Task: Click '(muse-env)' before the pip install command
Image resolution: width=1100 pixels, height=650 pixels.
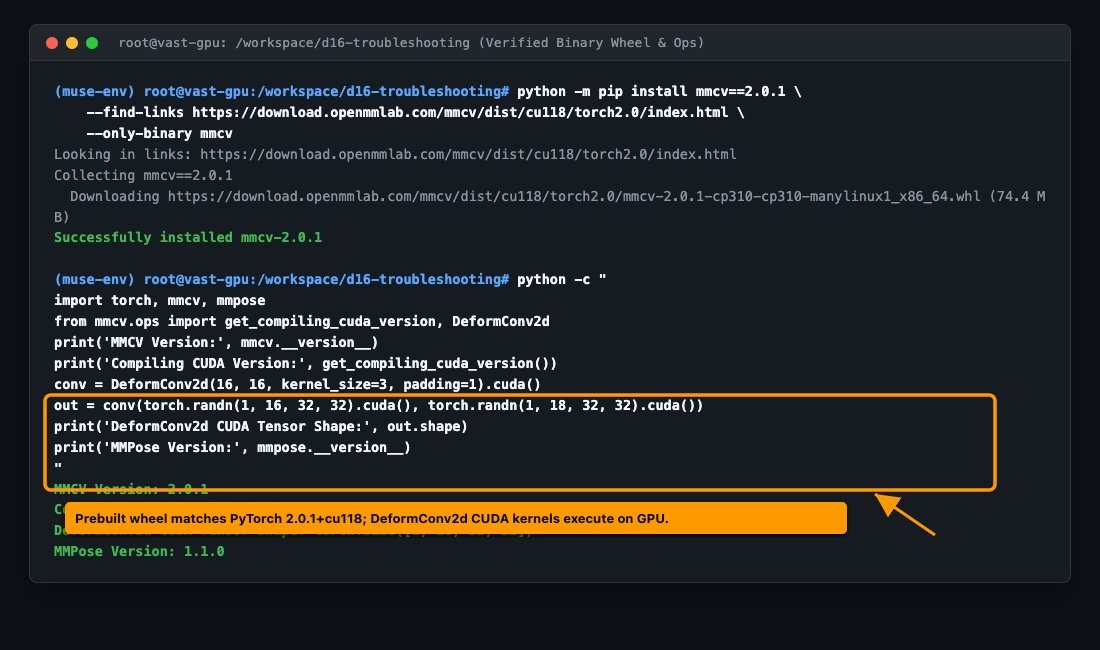Action: coord(94,91)
